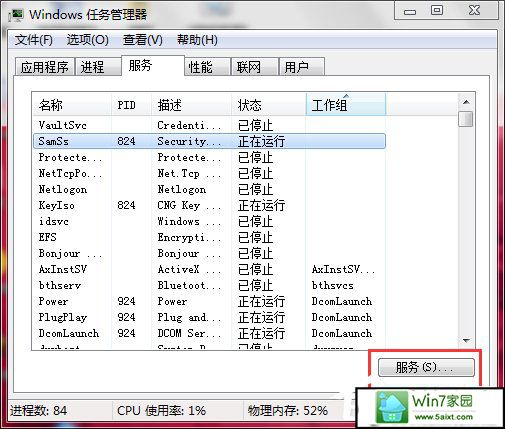Sort by the 工作组 column header
Screen dimensions: 505x429
[346, 105]
